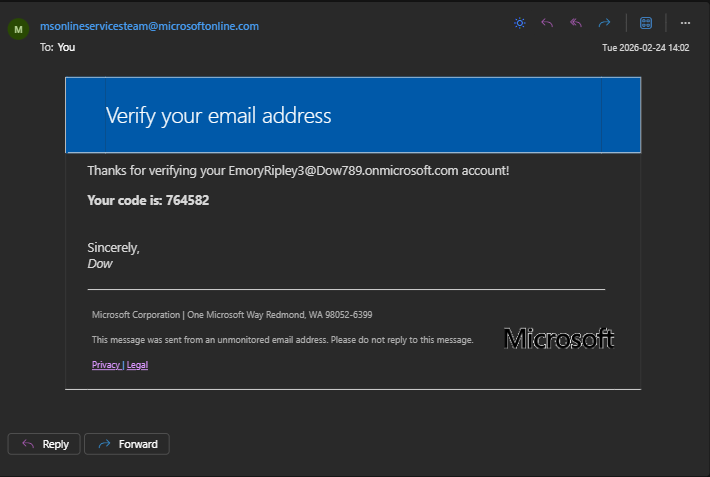Click the Privacy link
The height and width of the screenshot is (477, 710).
pos(106,365)
